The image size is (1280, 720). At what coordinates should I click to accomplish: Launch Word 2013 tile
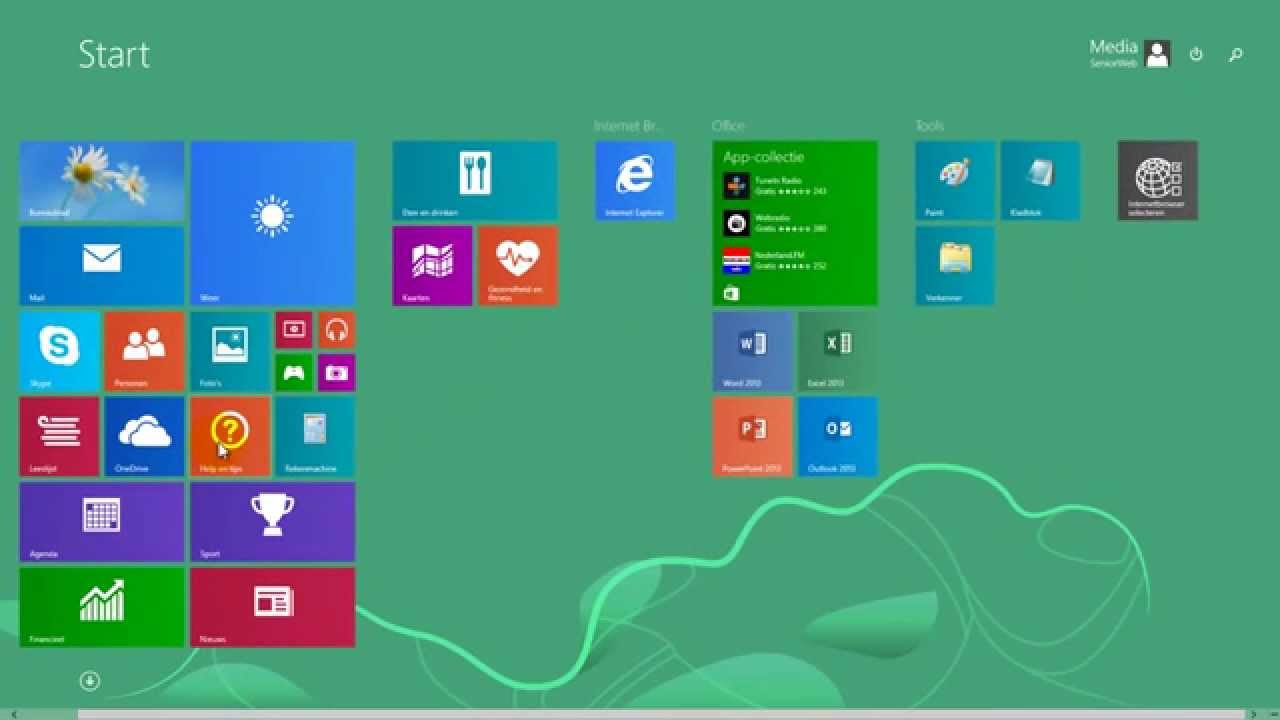pos(753,351)
